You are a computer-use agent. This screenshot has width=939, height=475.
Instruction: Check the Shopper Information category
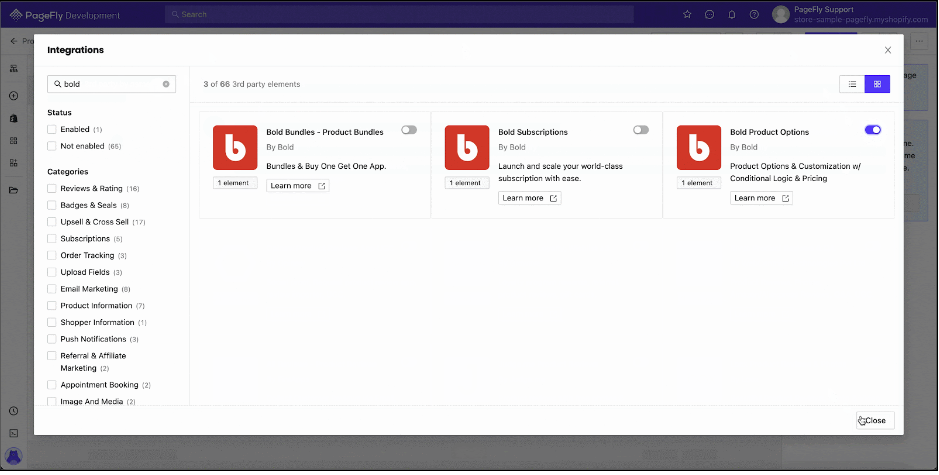52,323
